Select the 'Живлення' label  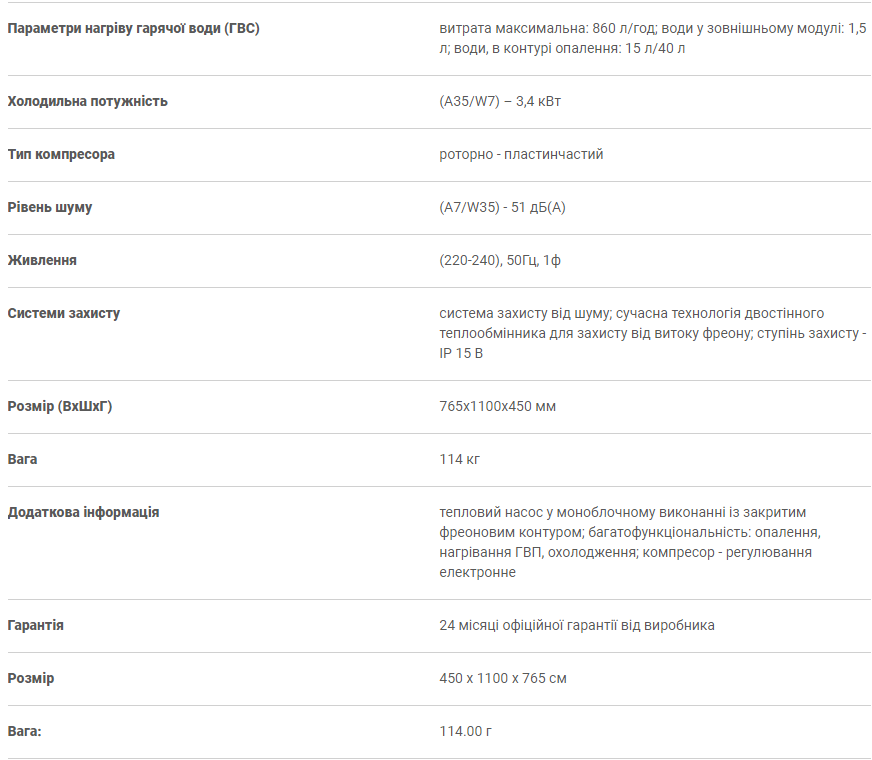point(42,260)
